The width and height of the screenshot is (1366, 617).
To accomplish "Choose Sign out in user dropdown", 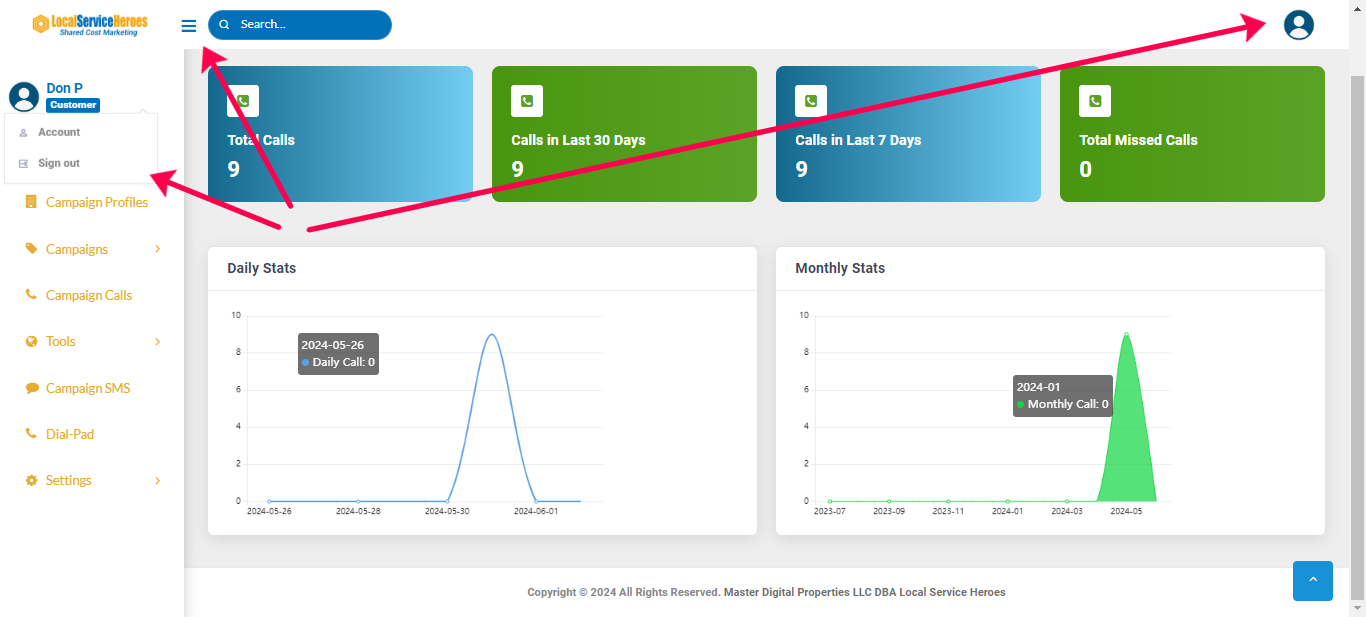I will click(x=59, y=163).
